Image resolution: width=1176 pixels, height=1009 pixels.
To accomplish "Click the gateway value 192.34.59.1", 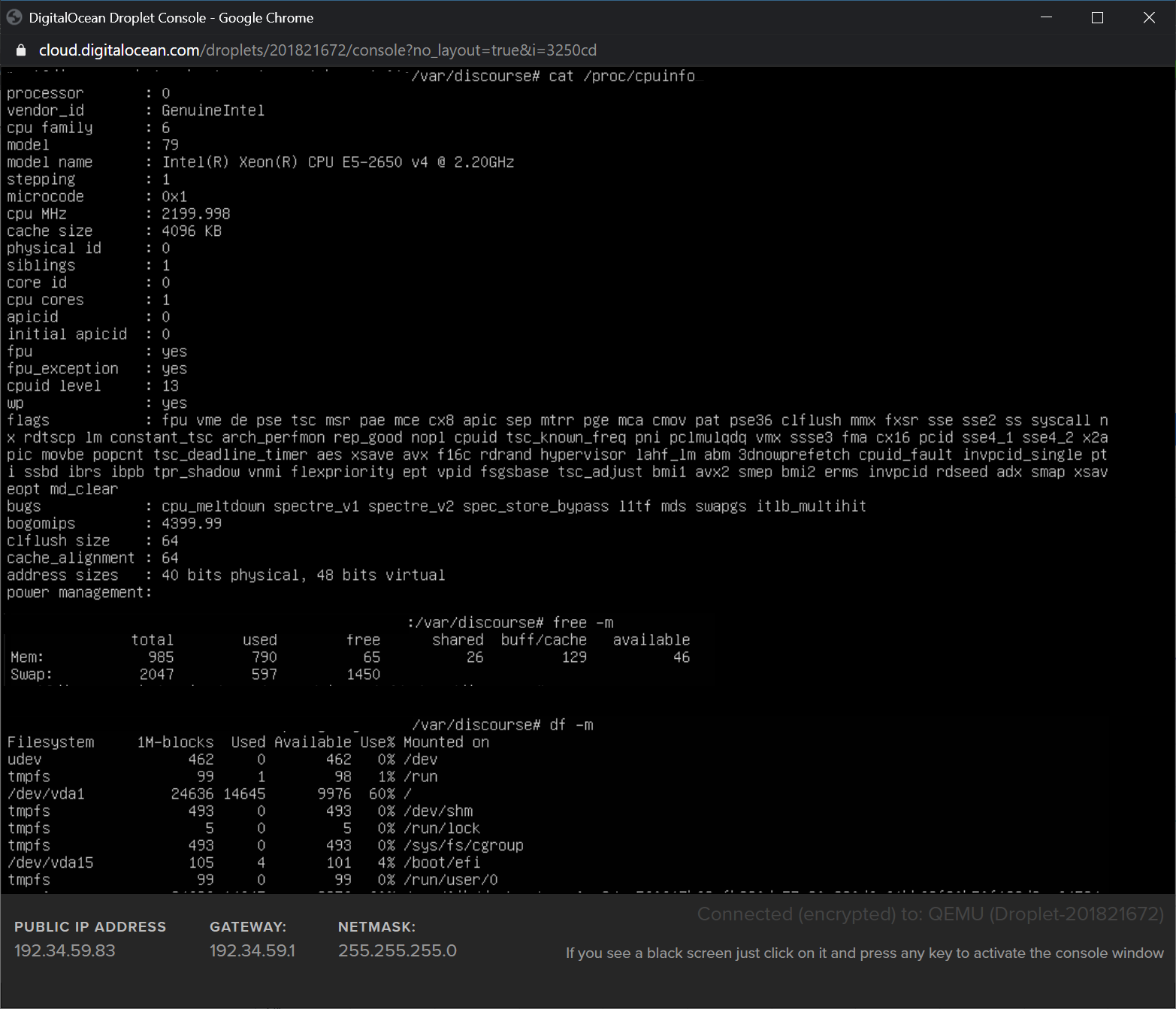I will point(252,950).
